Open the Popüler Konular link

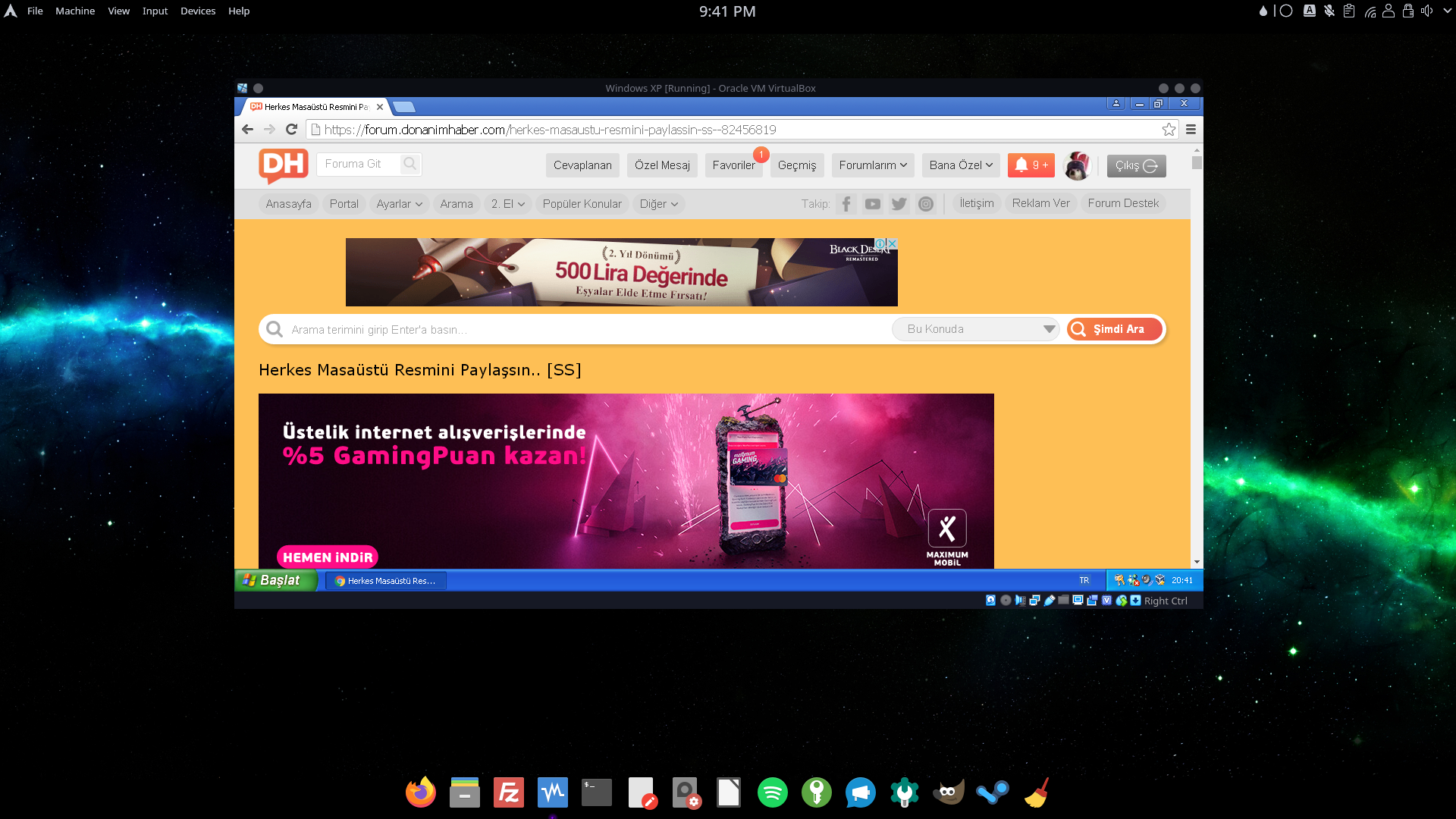[582, 204]
